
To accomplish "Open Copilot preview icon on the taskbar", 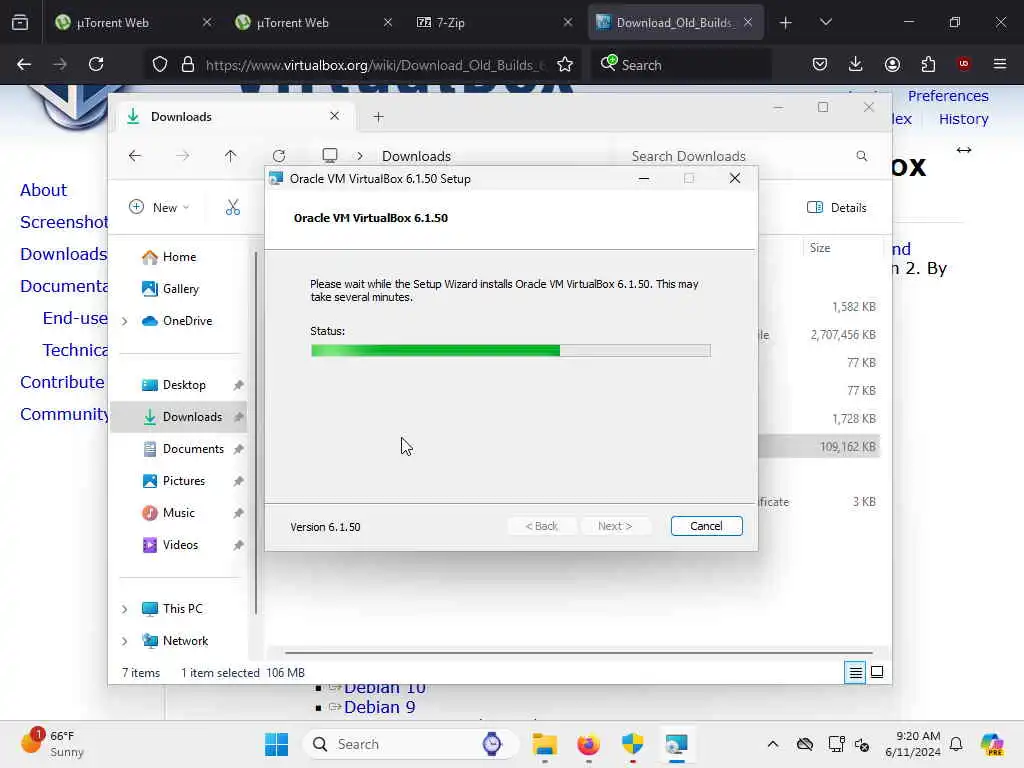I will click(991, 744).
